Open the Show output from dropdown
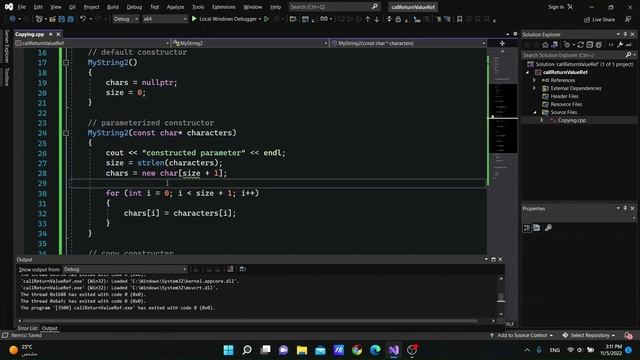Viewport: 640px width, 360px height. (125, 269)
